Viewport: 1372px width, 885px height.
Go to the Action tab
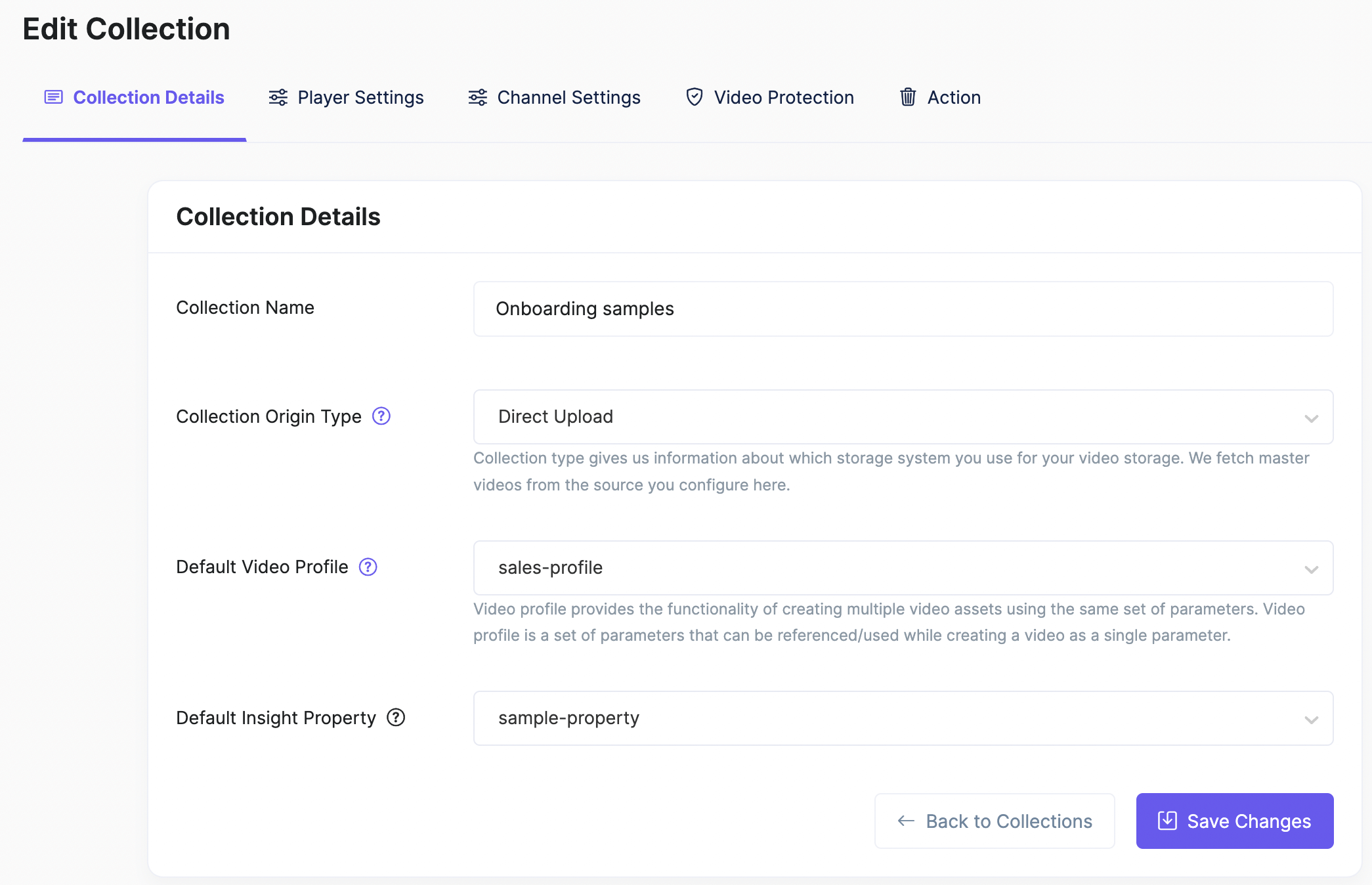pyautogui.click(x=953, y=98)
